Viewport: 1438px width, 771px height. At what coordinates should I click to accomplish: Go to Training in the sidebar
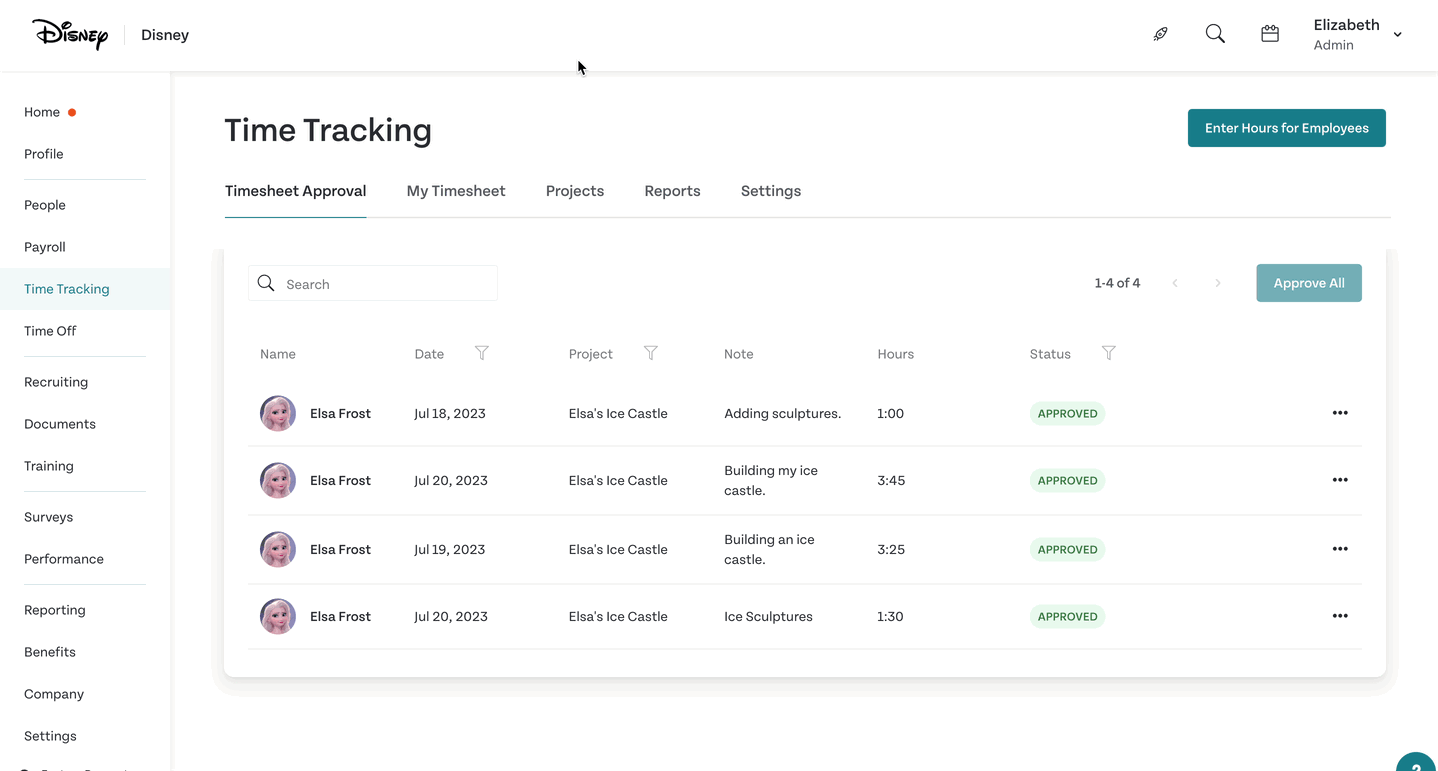coord(49,466)
